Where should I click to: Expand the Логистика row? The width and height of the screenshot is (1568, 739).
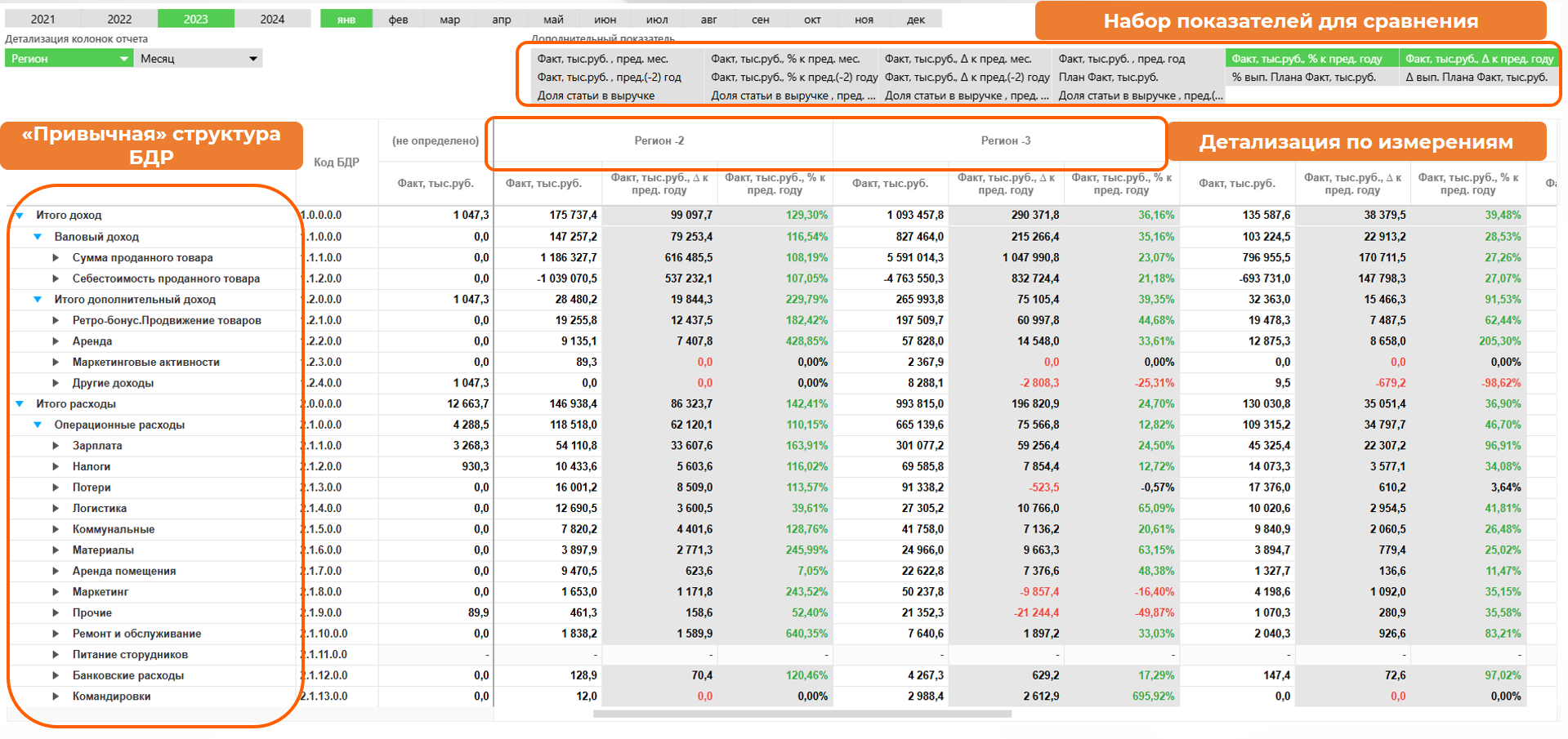56,508
